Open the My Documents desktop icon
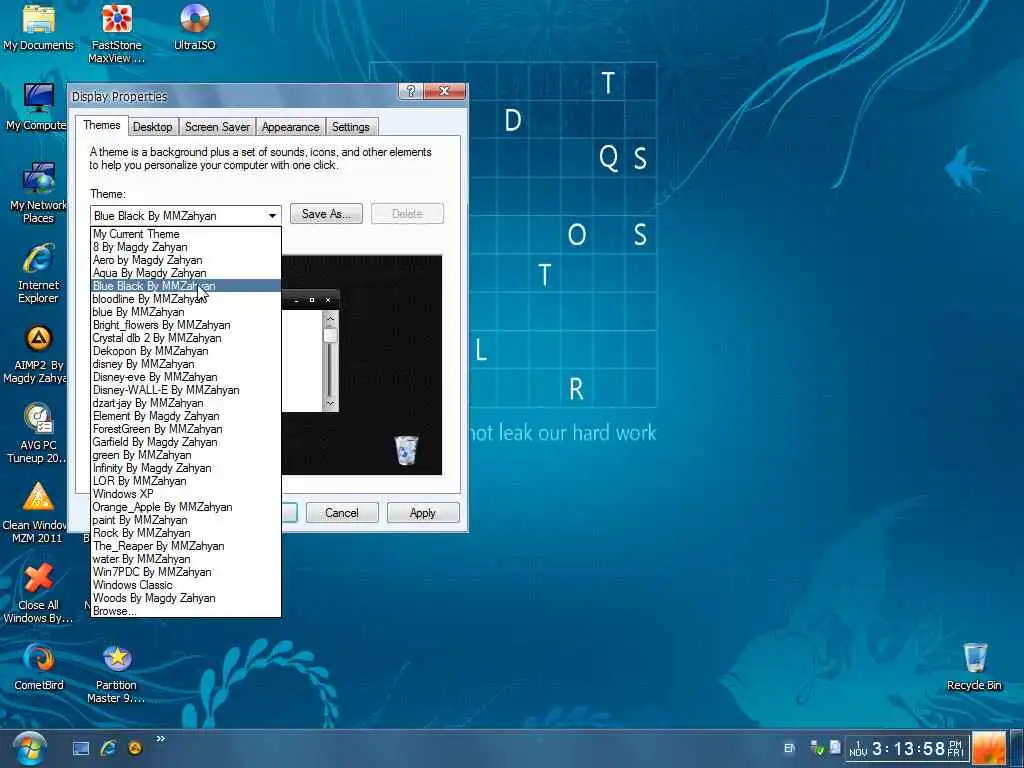Image resolution: width=1024 pixels, height=768 pixels. pyautogui.click(x=39, y=27)
